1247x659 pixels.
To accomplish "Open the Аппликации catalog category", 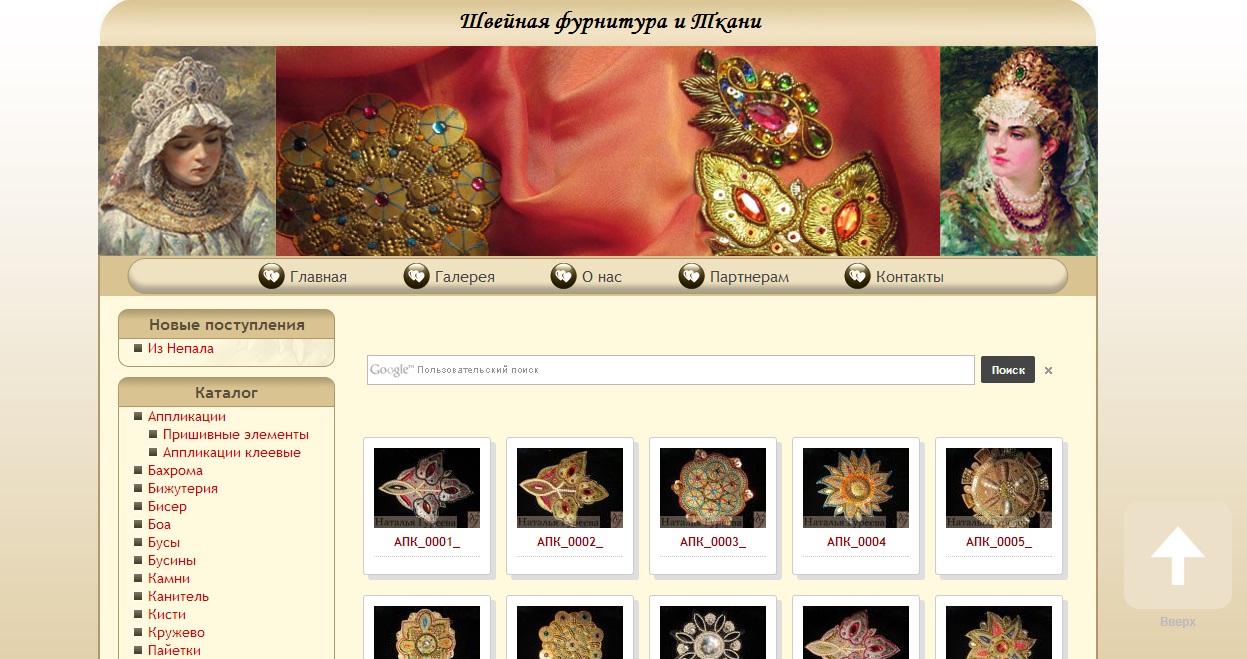I will tap(187, 417).
